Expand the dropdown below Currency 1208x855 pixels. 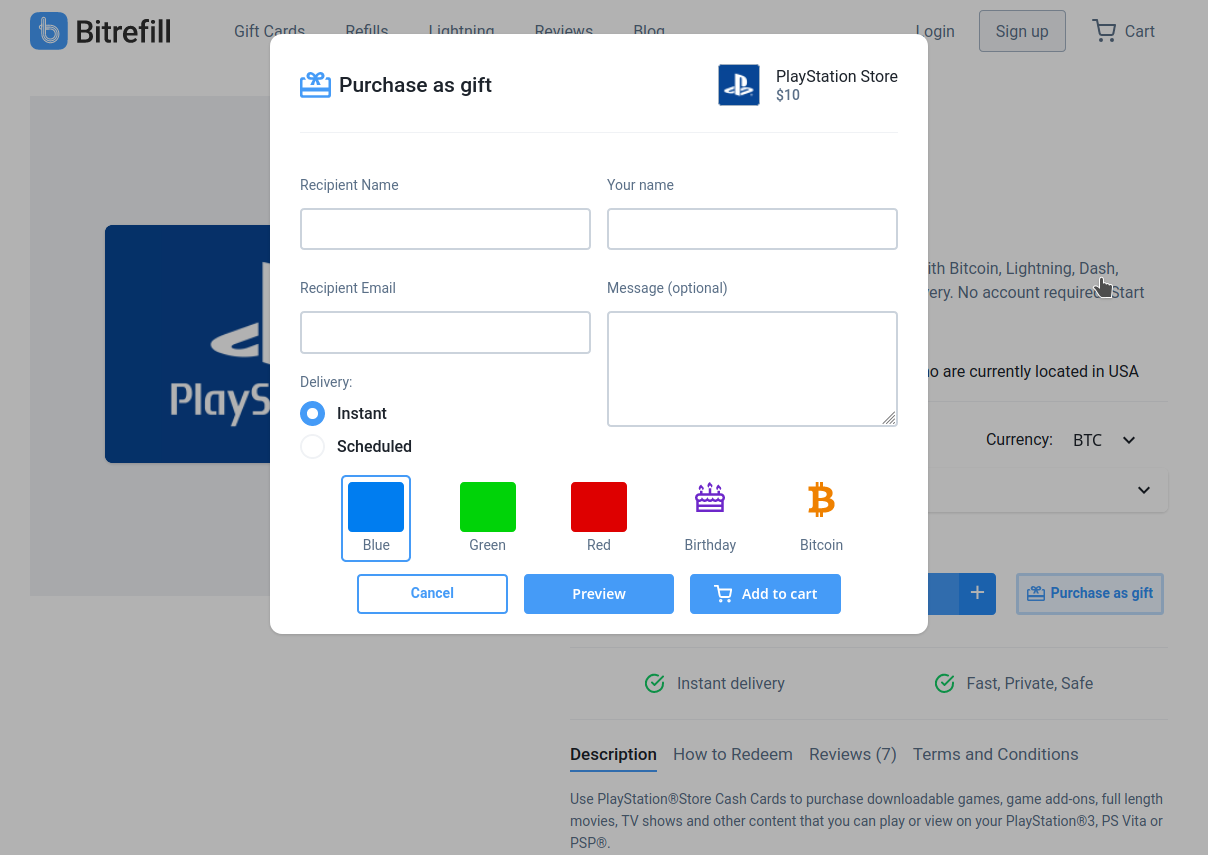(x=1144, y=490)
